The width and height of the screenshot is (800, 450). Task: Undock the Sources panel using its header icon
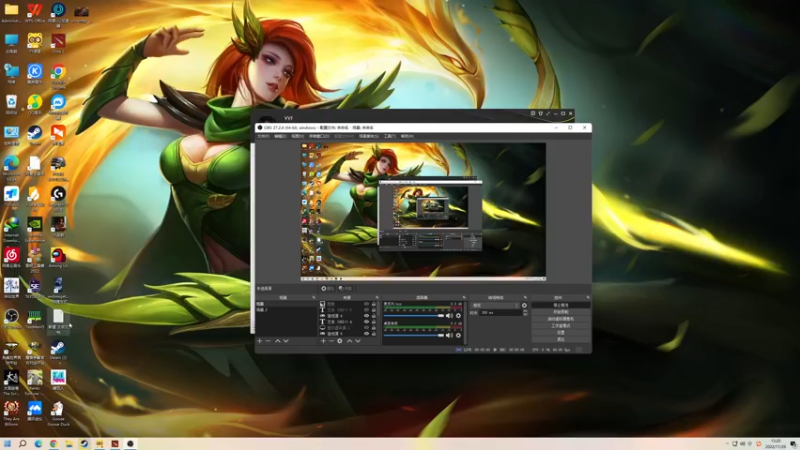377,297
